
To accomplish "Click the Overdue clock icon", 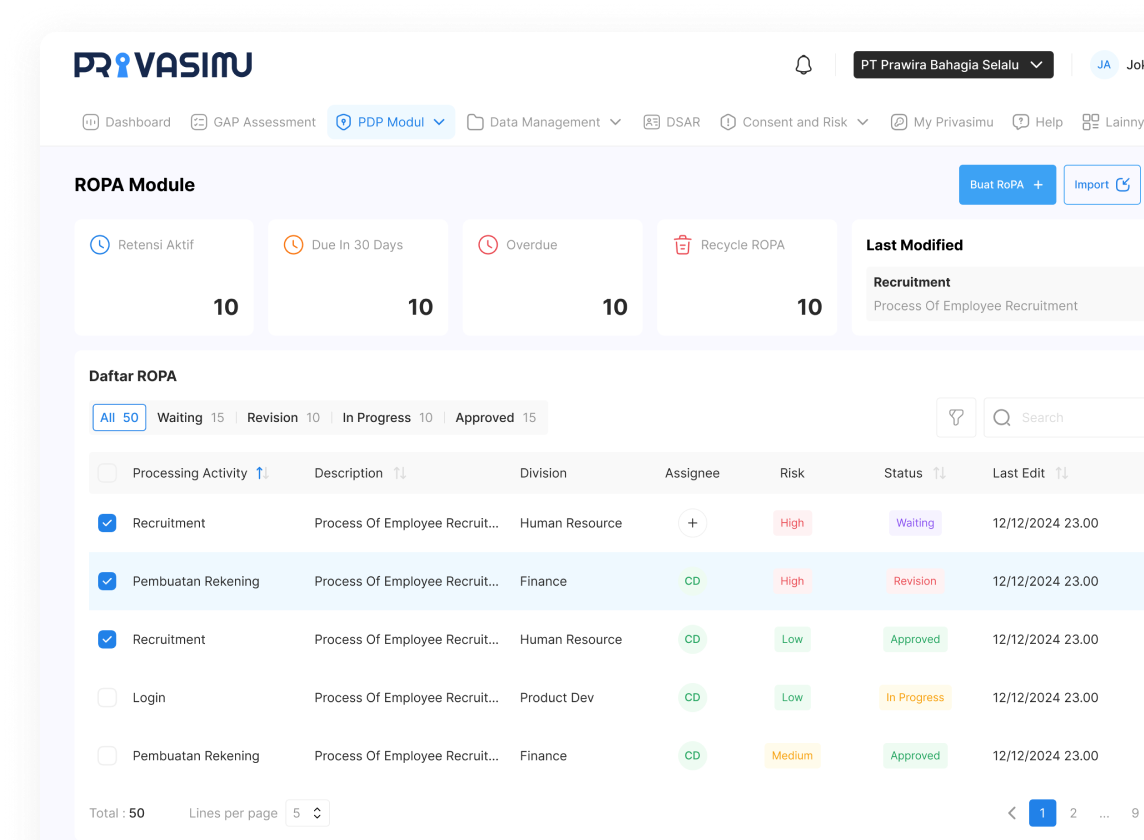I will (488, 244).
